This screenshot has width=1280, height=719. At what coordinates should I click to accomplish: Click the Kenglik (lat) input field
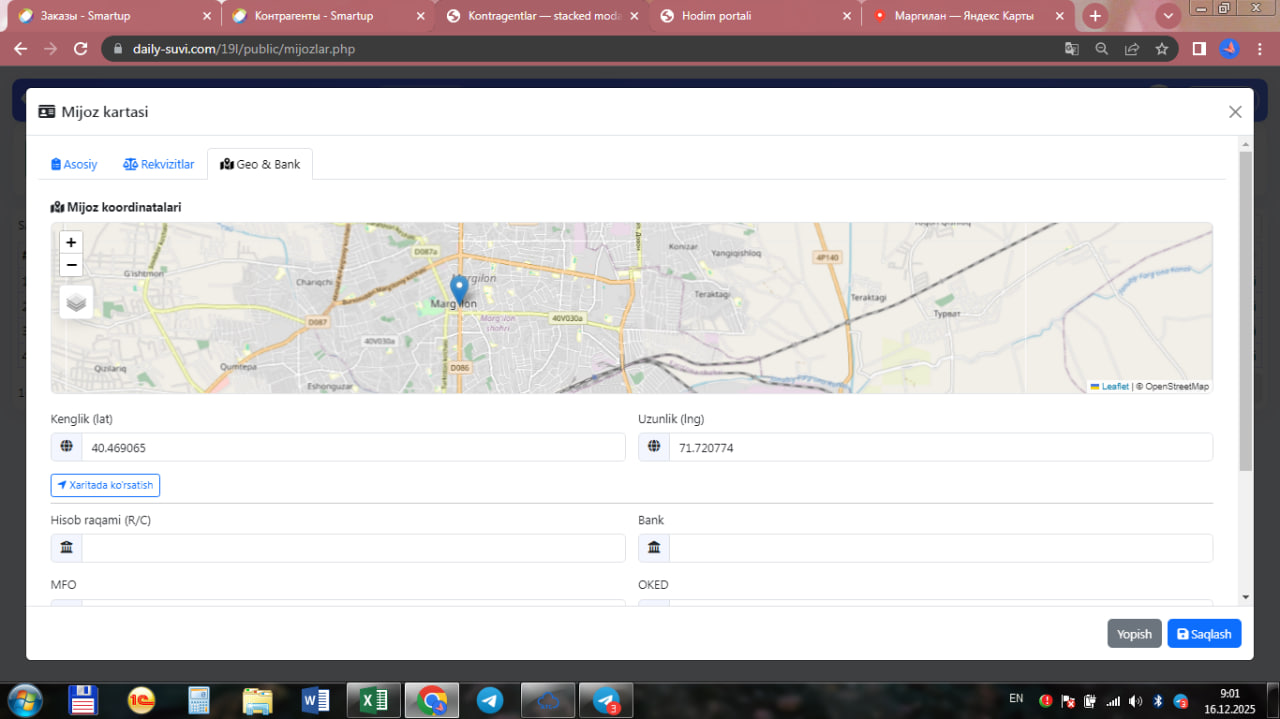(352, 448)
